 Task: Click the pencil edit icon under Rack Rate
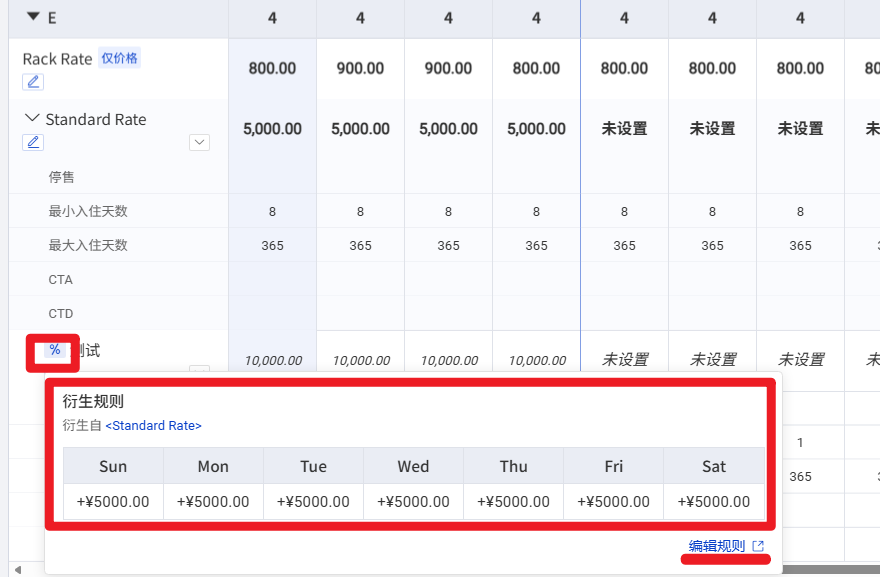coord(33,82)
